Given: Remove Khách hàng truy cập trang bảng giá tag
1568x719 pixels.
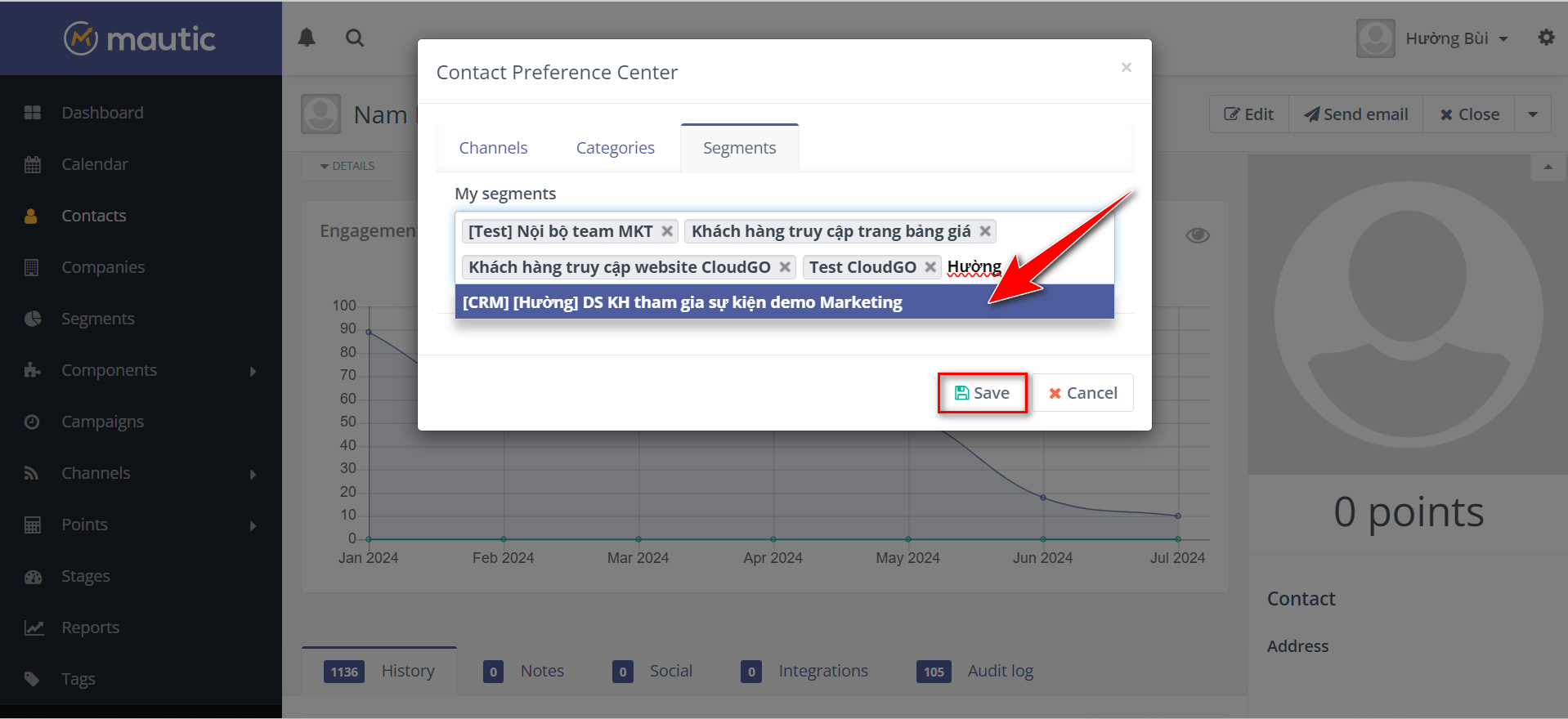Looking at the screenshot, I should pyautogui.click(x=985, y=231).
